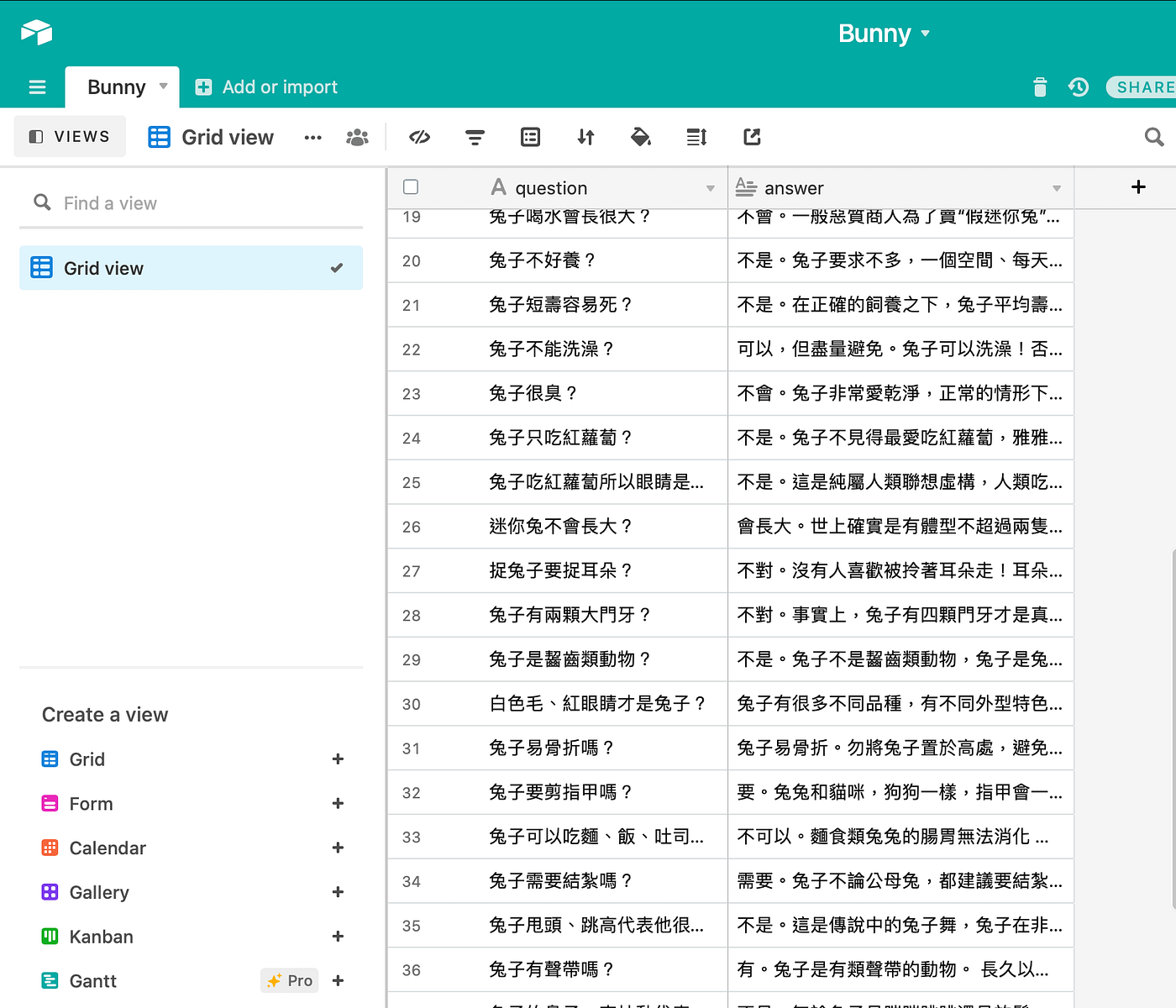Expand the answer column header menu
The width and height of the screenshot is (1176, 1008).
pyautogui.click(x=1056, y=187)
